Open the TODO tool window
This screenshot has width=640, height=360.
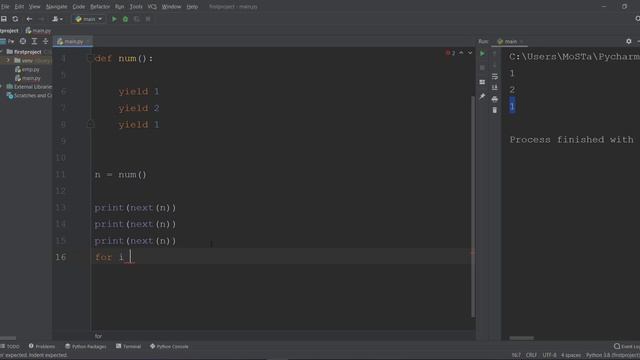tap(10, 346)
